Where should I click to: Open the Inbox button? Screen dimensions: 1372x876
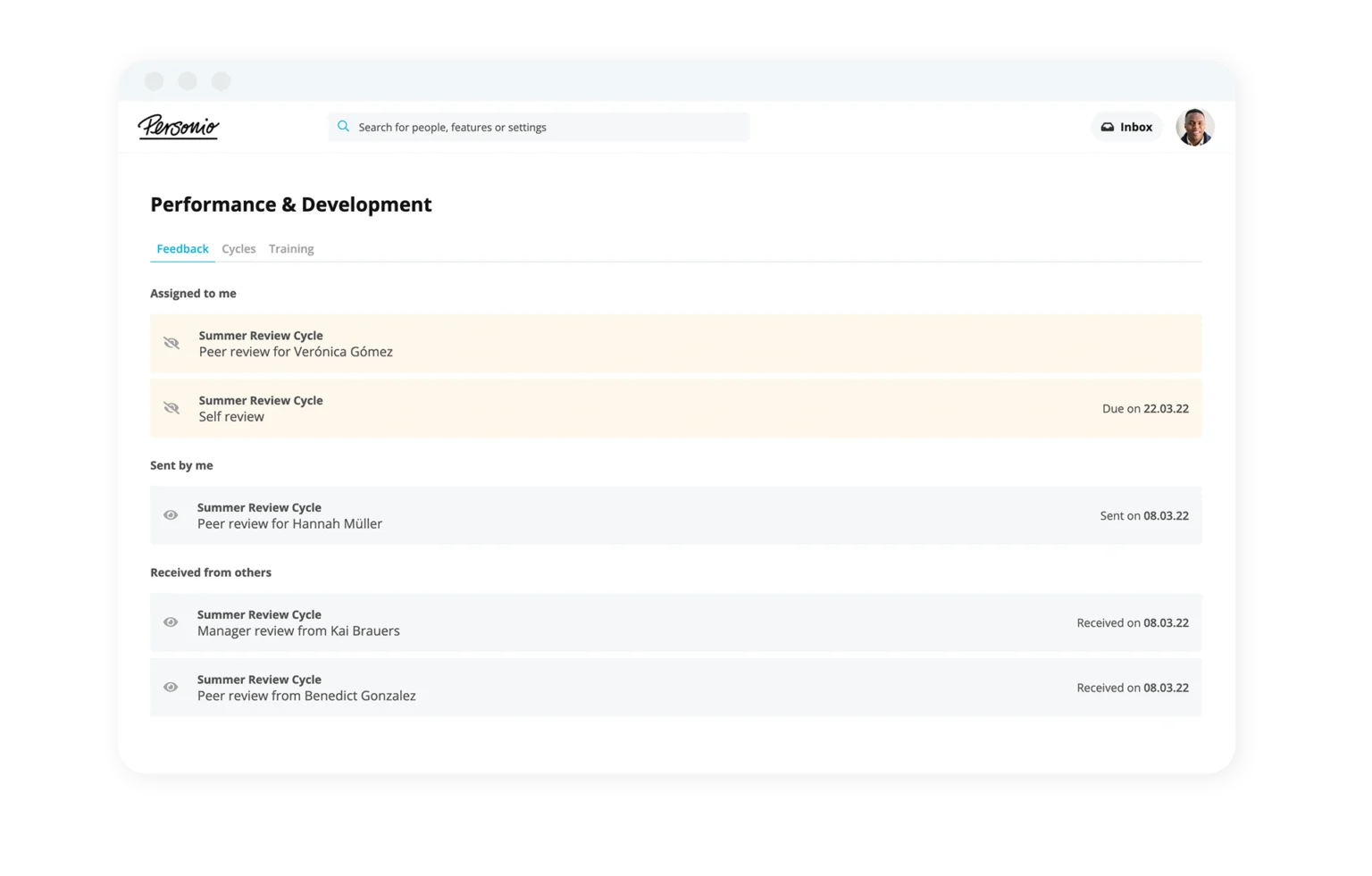[1126, 127]
